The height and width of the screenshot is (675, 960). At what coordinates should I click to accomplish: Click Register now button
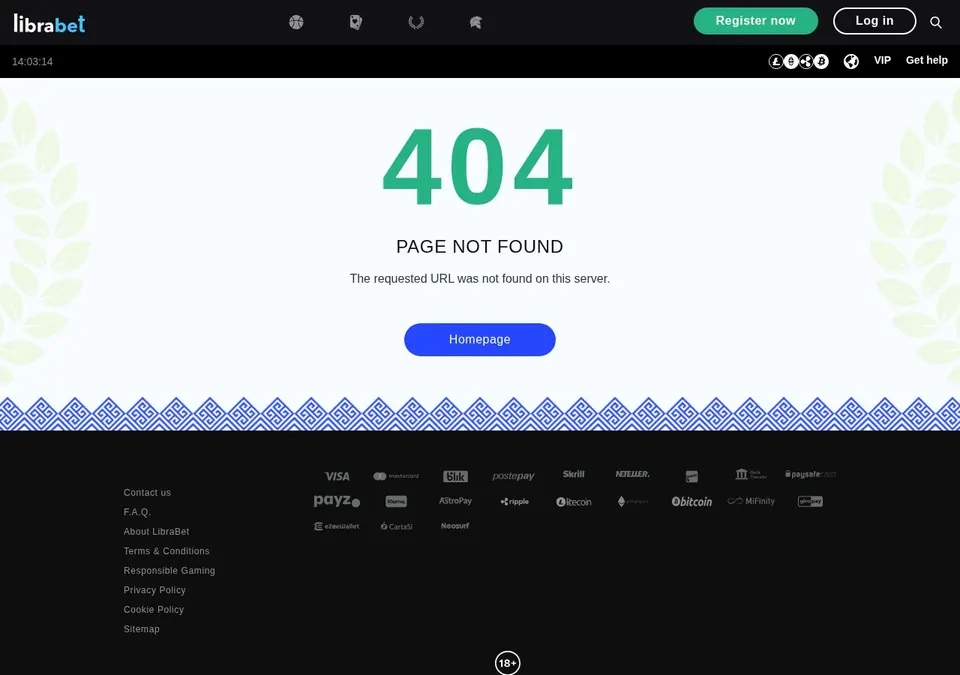pos(756,21)
